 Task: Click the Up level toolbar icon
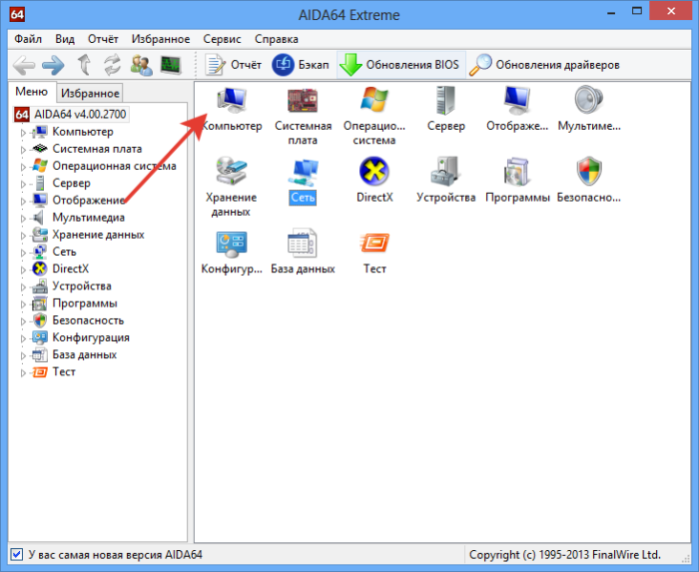click(x=85, y=65)
